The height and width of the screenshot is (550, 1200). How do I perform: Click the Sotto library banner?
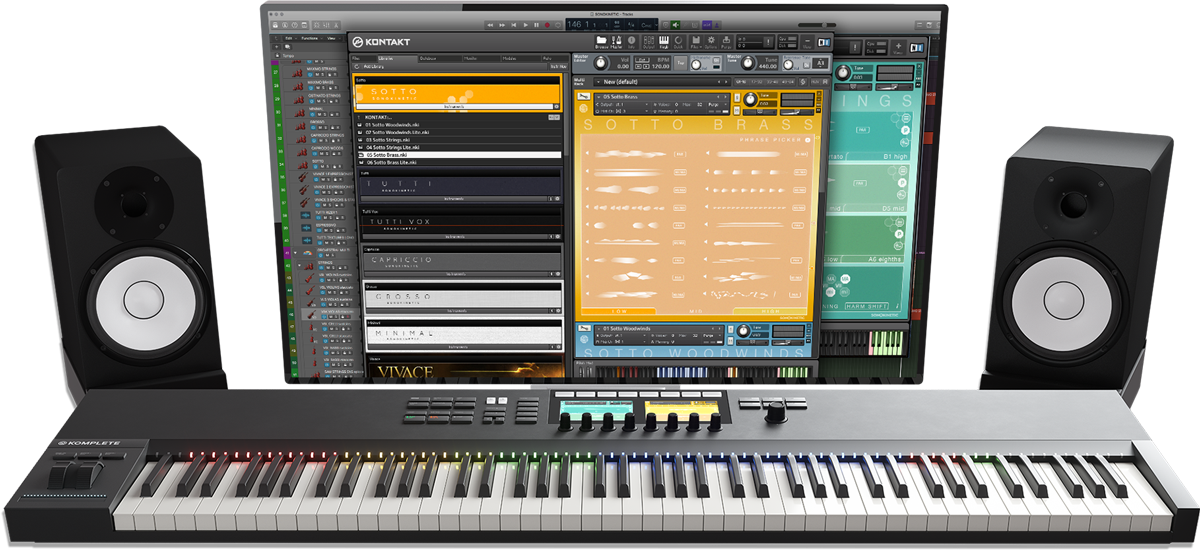pos(457,94)
